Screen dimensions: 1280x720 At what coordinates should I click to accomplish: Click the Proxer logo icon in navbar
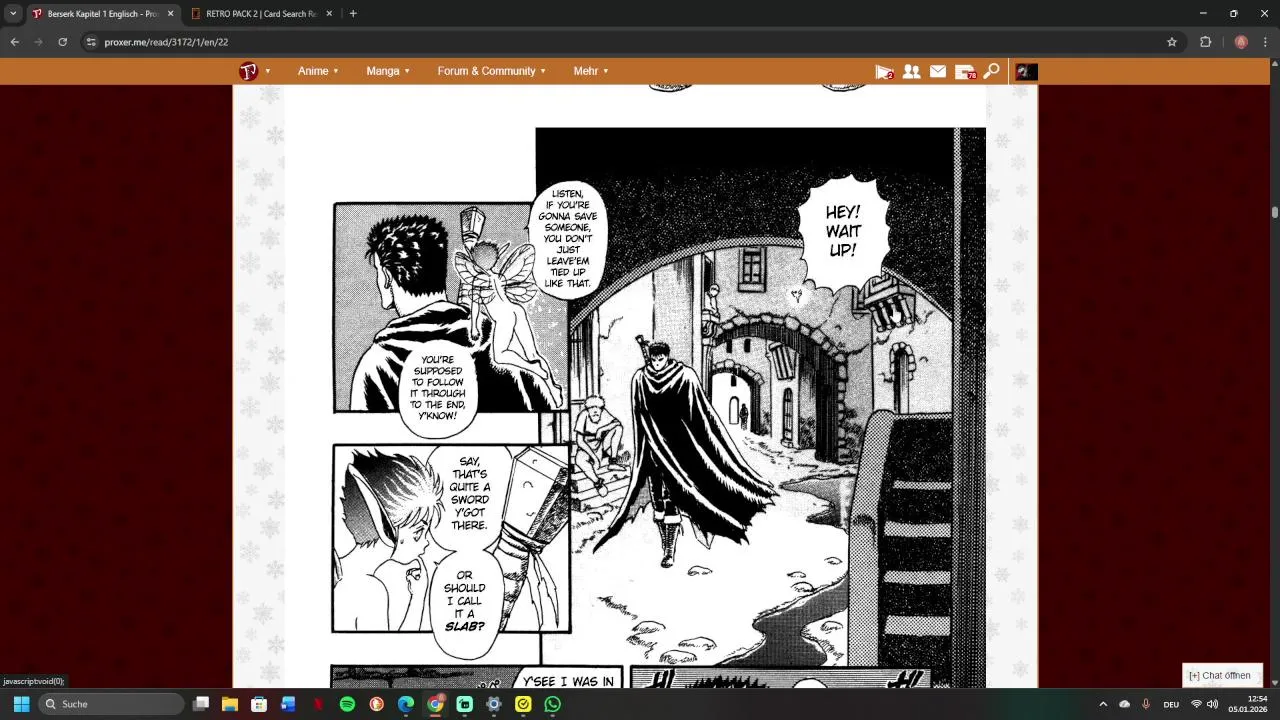248,71
